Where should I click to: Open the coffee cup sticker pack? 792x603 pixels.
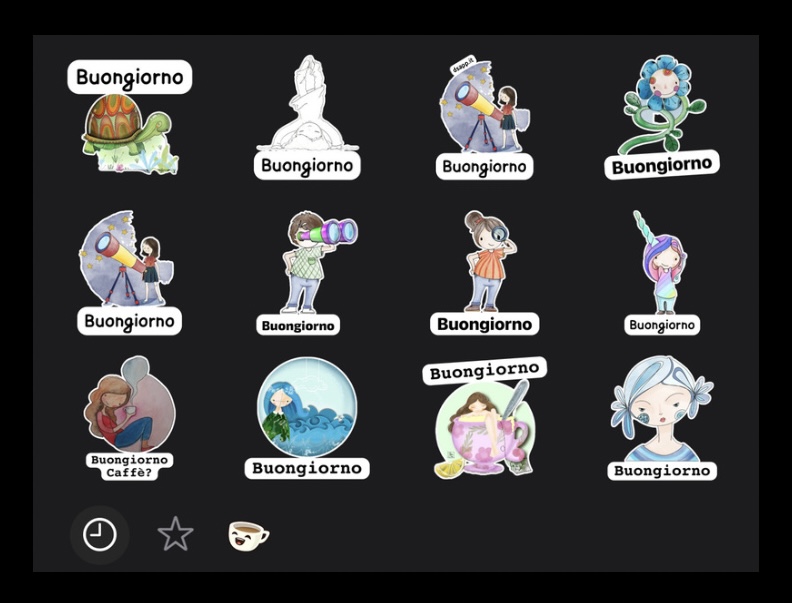[x=248, y=536]
